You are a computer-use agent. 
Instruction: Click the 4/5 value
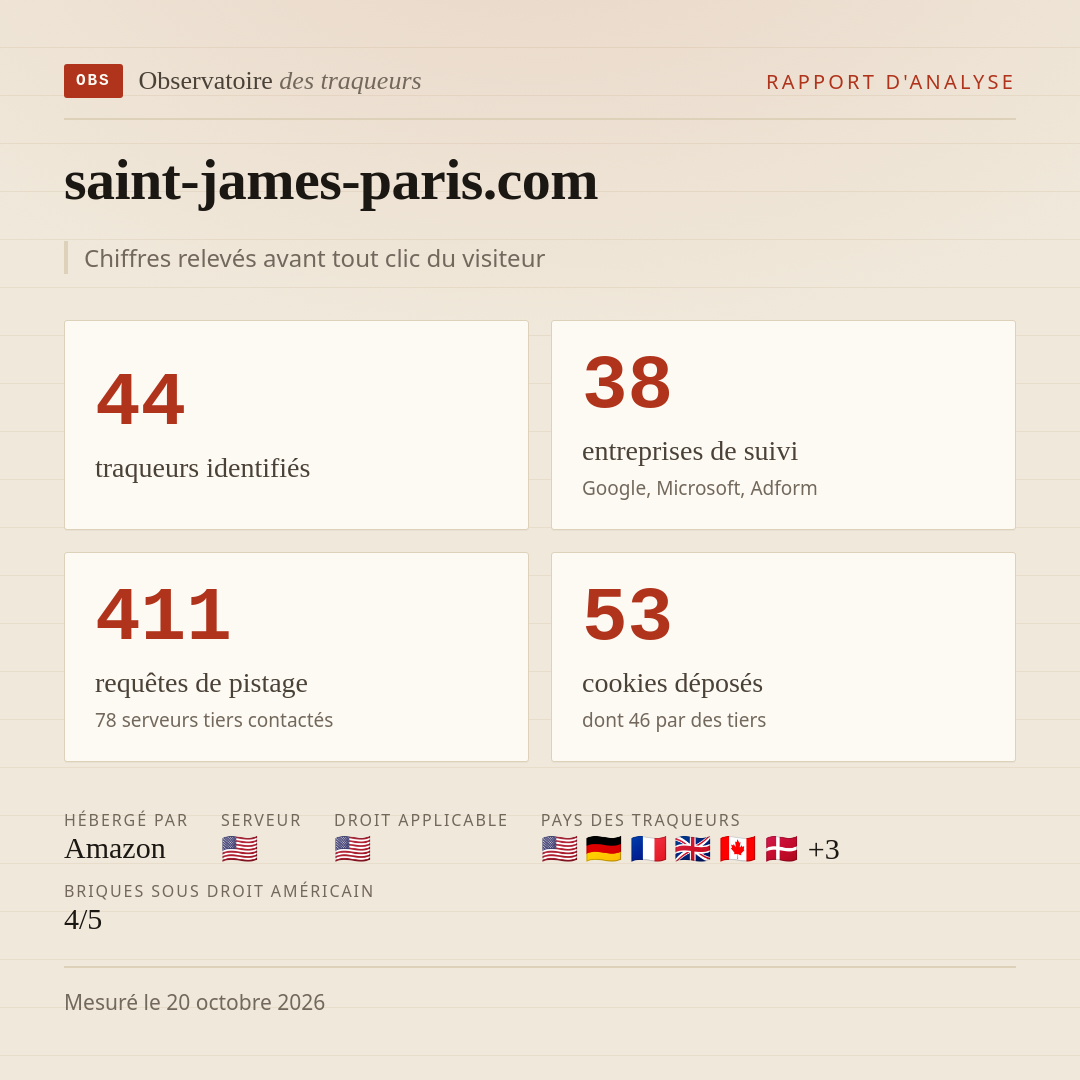[83, 920]
